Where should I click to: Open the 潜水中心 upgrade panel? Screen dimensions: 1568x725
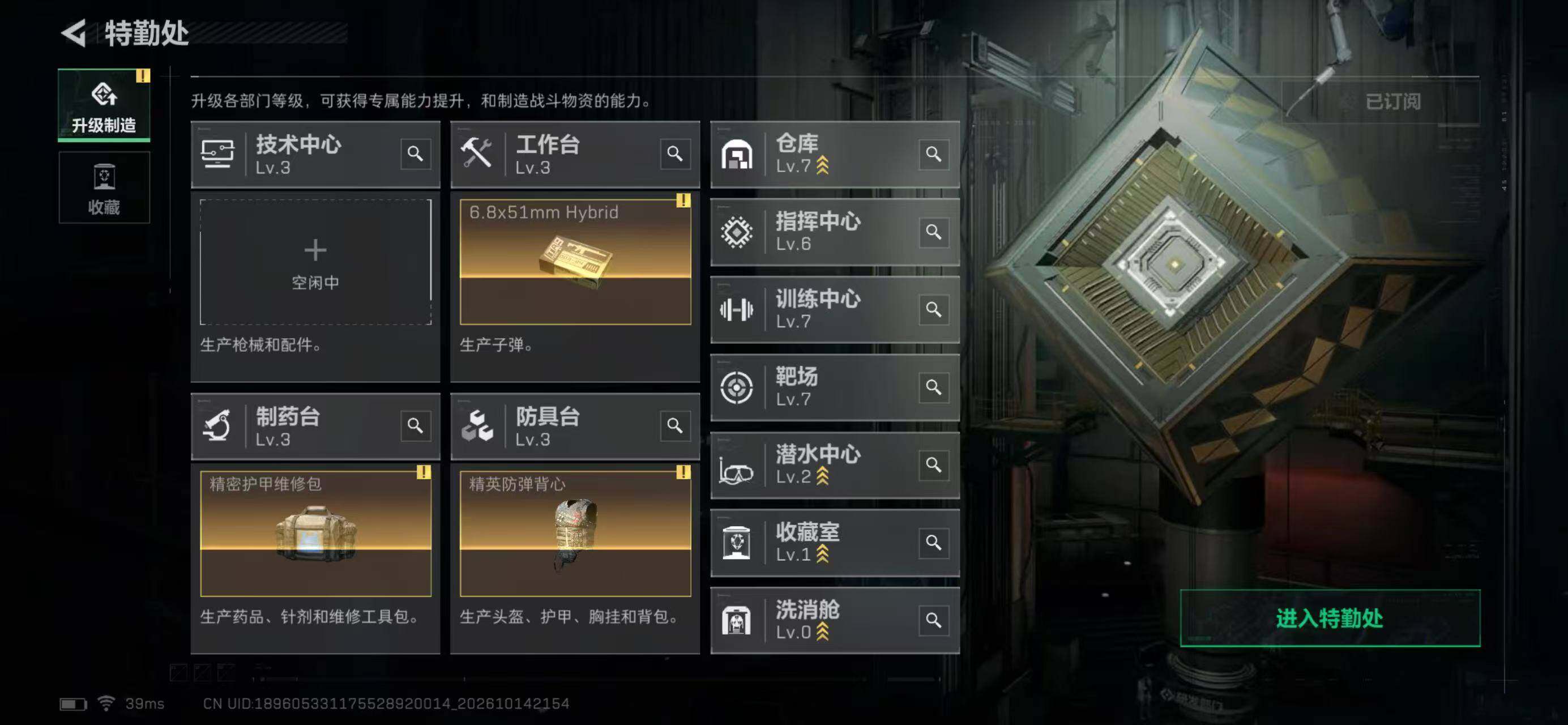click(835, 465)
